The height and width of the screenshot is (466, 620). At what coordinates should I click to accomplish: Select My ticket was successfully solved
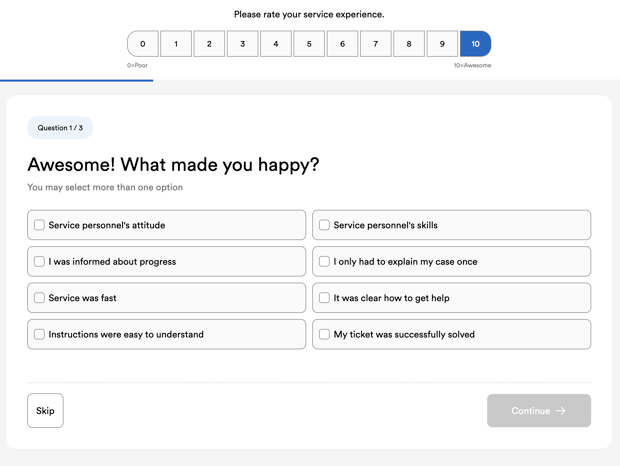324,334
